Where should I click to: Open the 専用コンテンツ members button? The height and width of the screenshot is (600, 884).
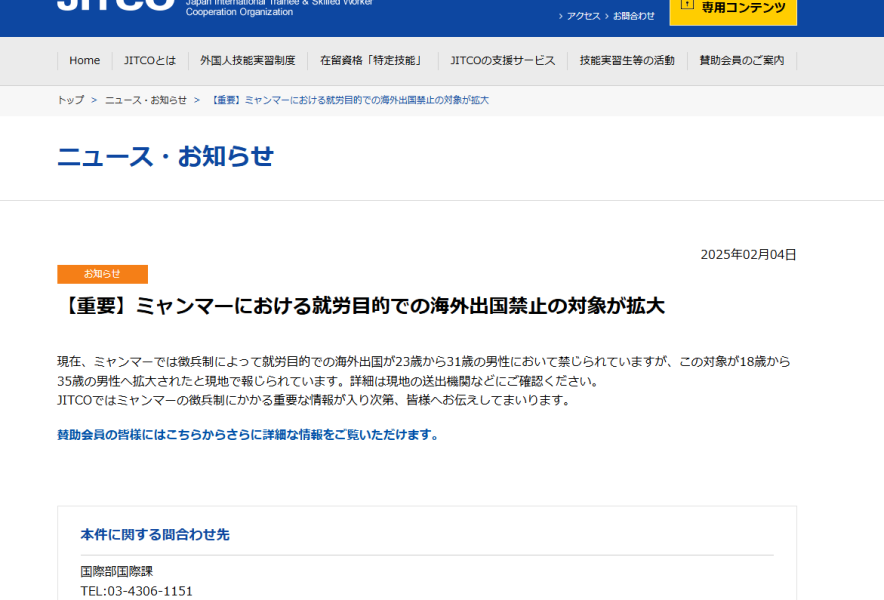click(x=733, y=8)
